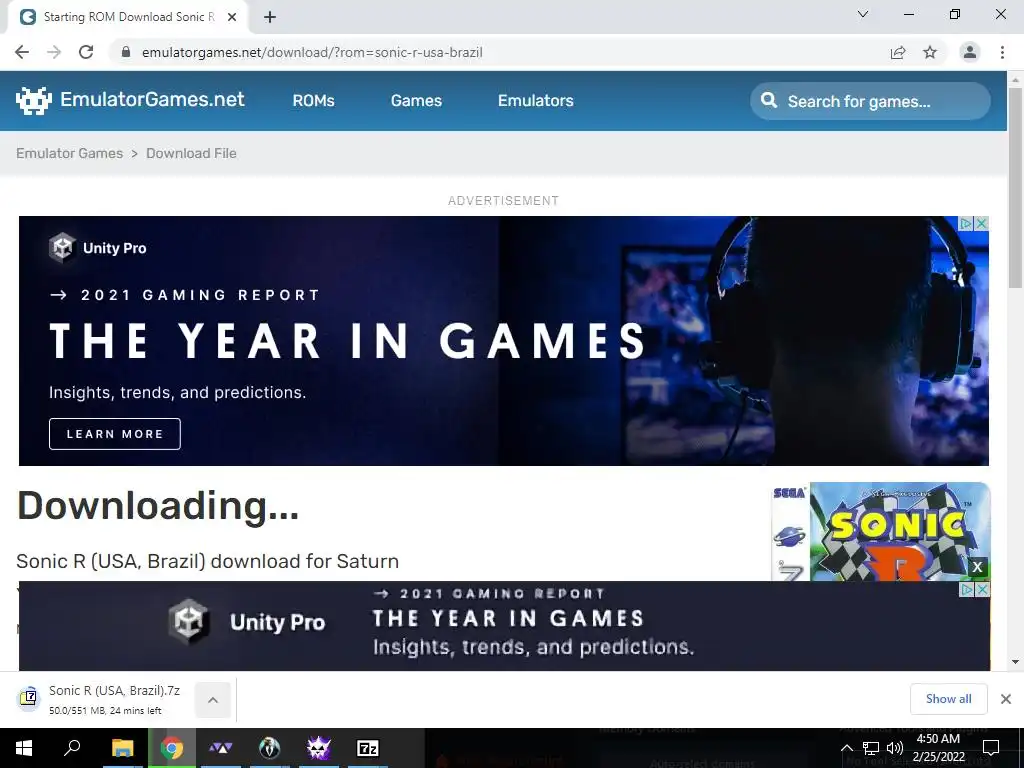The width and height of the screenshot is (1024, 768).
Task: Open Windows Start menu
Action: tap(24, 748)
